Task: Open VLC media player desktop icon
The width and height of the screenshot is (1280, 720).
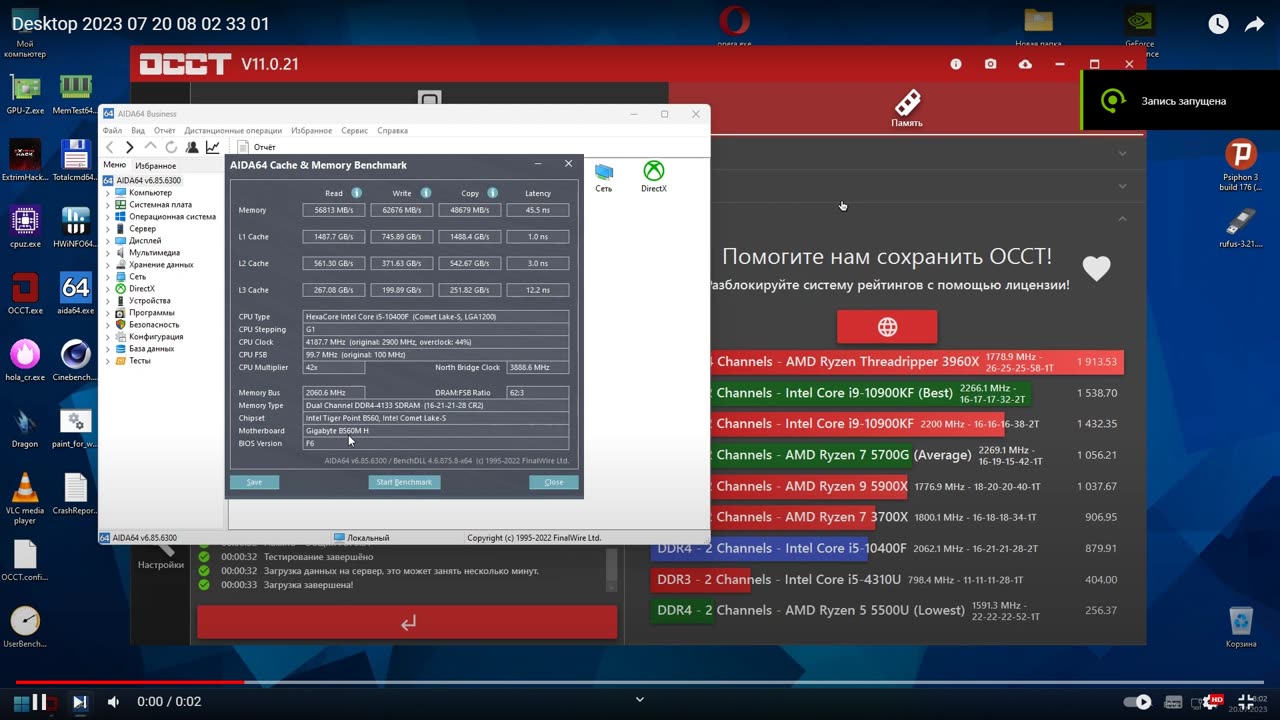Action: [x=25, y=498]
